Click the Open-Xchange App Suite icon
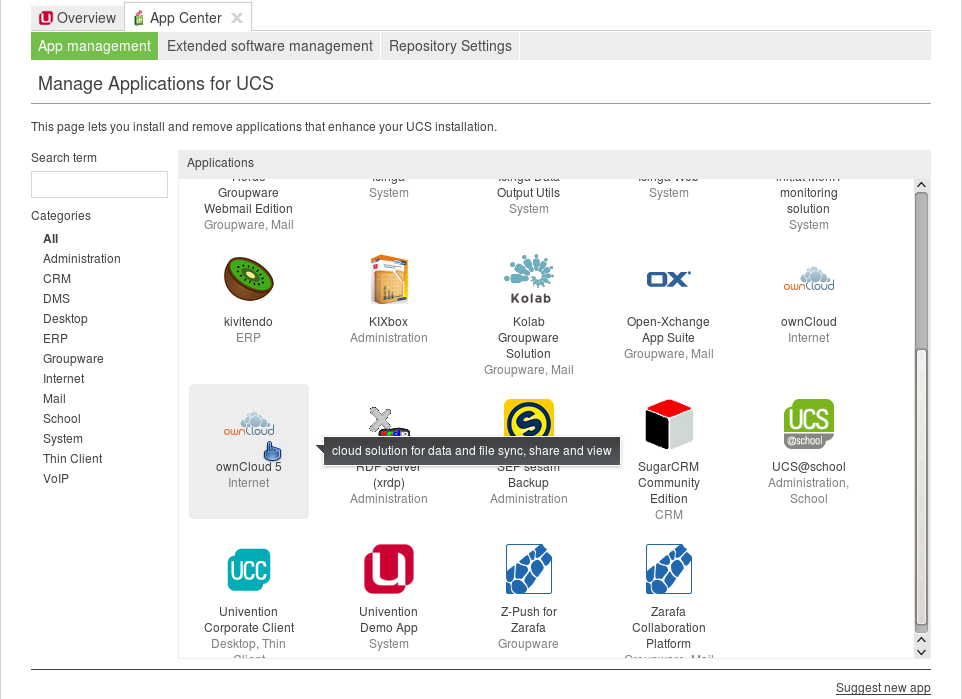The height and width of the screenshot is (699, 962). point(668,279)
